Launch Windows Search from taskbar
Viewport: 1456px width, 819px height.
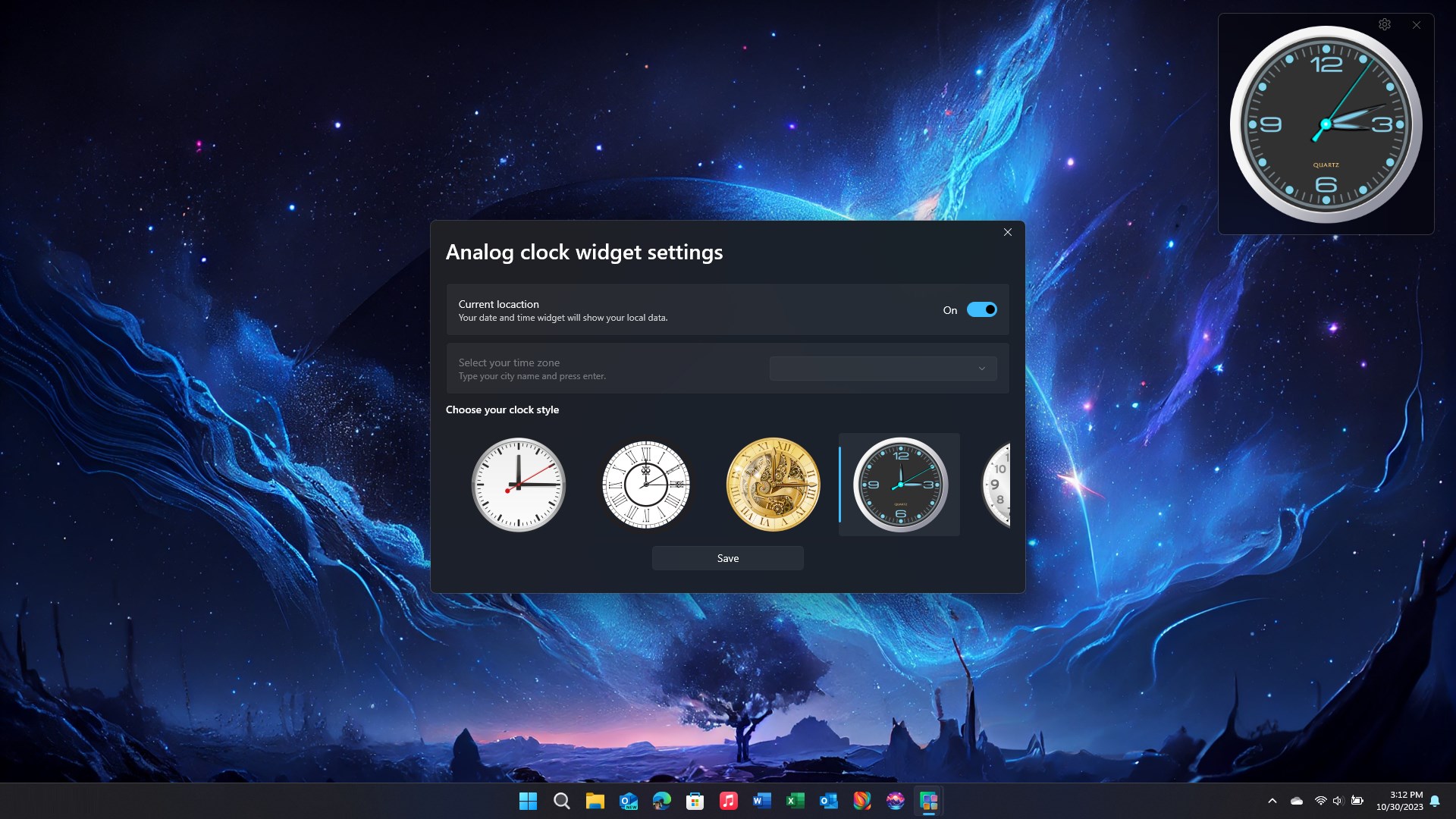[561, 801]
